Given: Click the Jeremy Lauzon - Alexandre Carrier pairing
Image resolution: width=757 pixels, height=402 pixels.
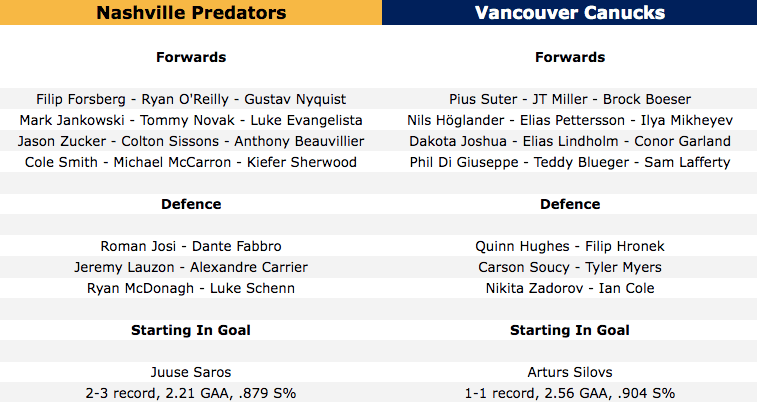Looking at the screenshot, I should (190, 267).
